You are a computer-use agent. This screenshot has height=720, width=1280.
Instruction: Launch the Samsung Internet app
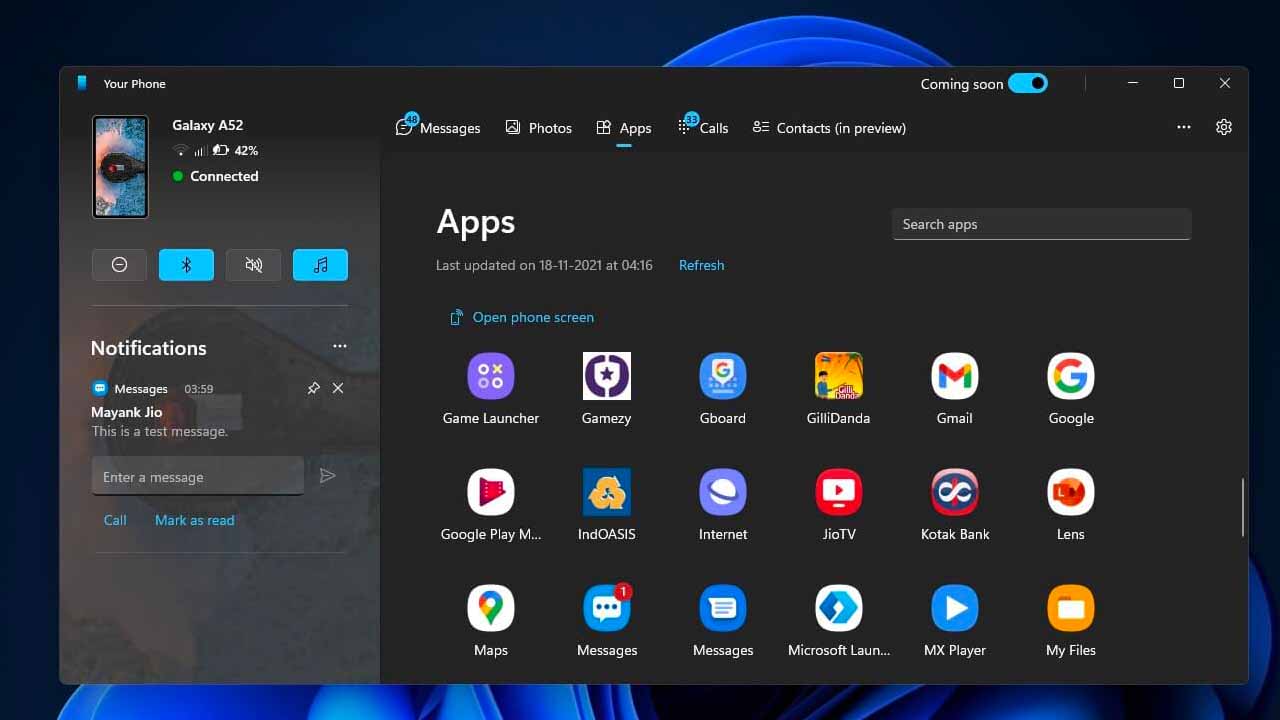coord(723,493)
